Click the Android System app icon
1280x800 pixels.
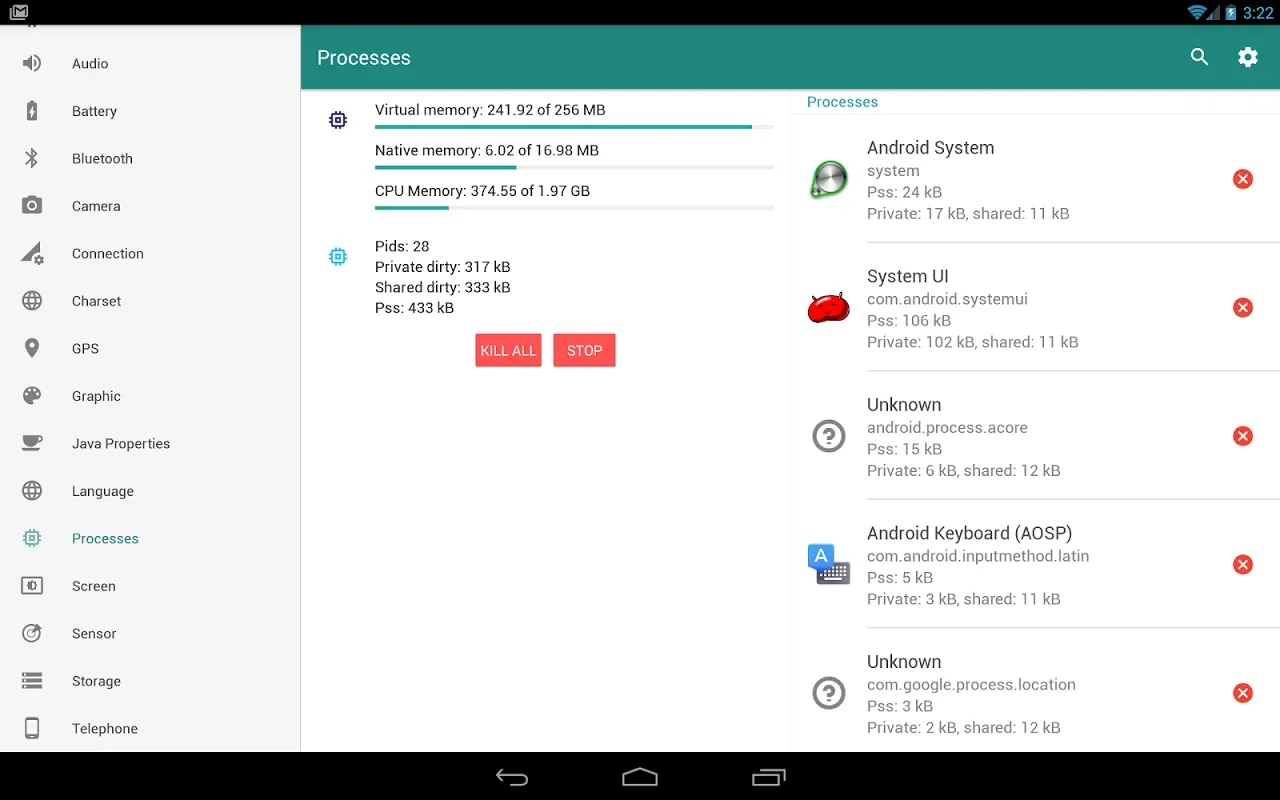828,179
